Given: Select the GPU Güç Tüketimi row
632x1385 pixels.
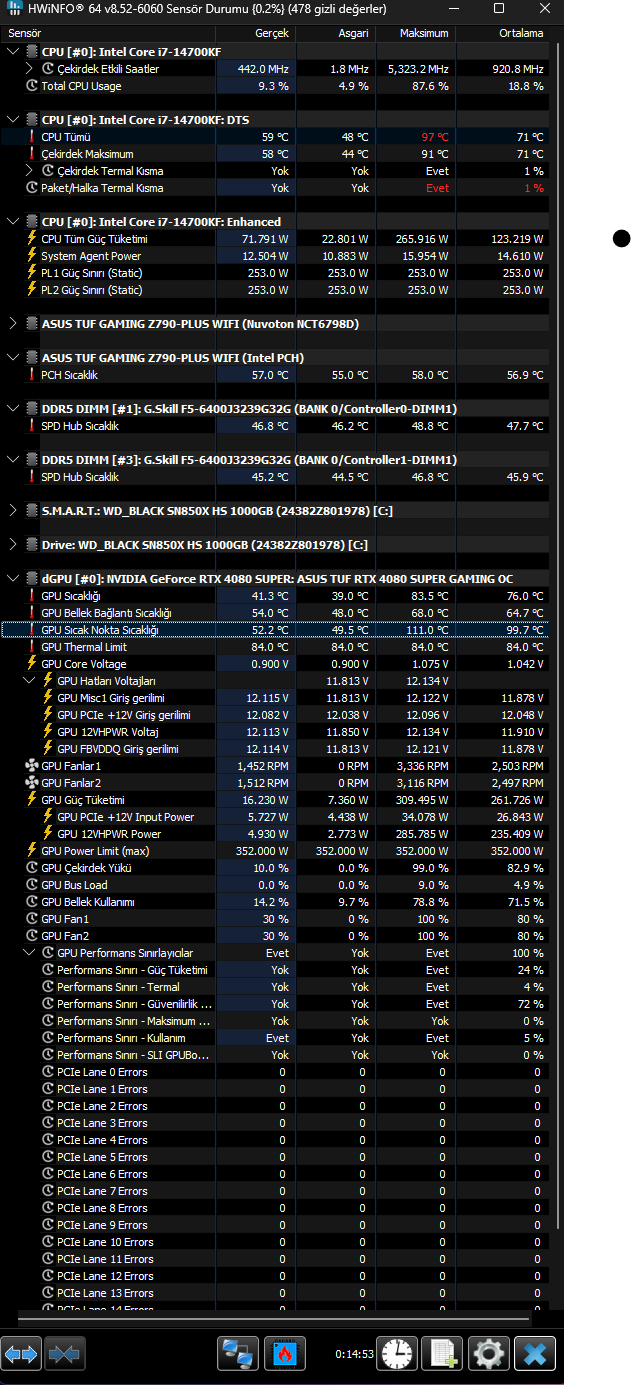Looking at the screenshot, I should (x=275, y=800).
